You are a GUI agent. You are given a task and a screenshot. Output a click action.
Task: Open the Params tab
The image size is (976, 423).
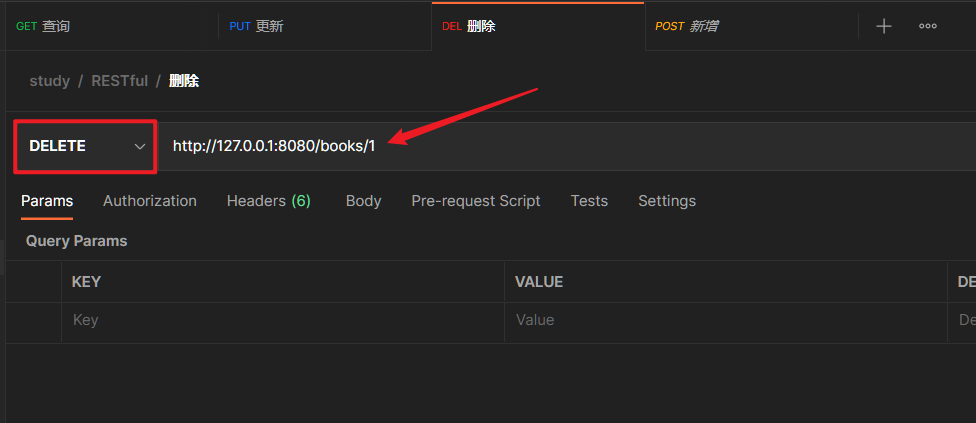click(x=47, y=201)
